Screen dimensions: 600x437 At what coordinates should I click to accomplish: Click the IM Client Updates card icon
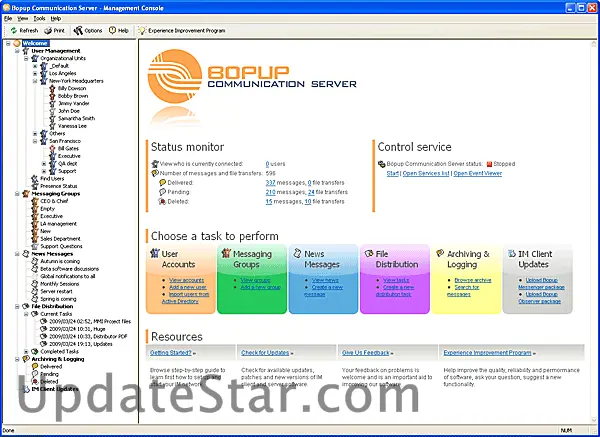(x=512, y=253)
